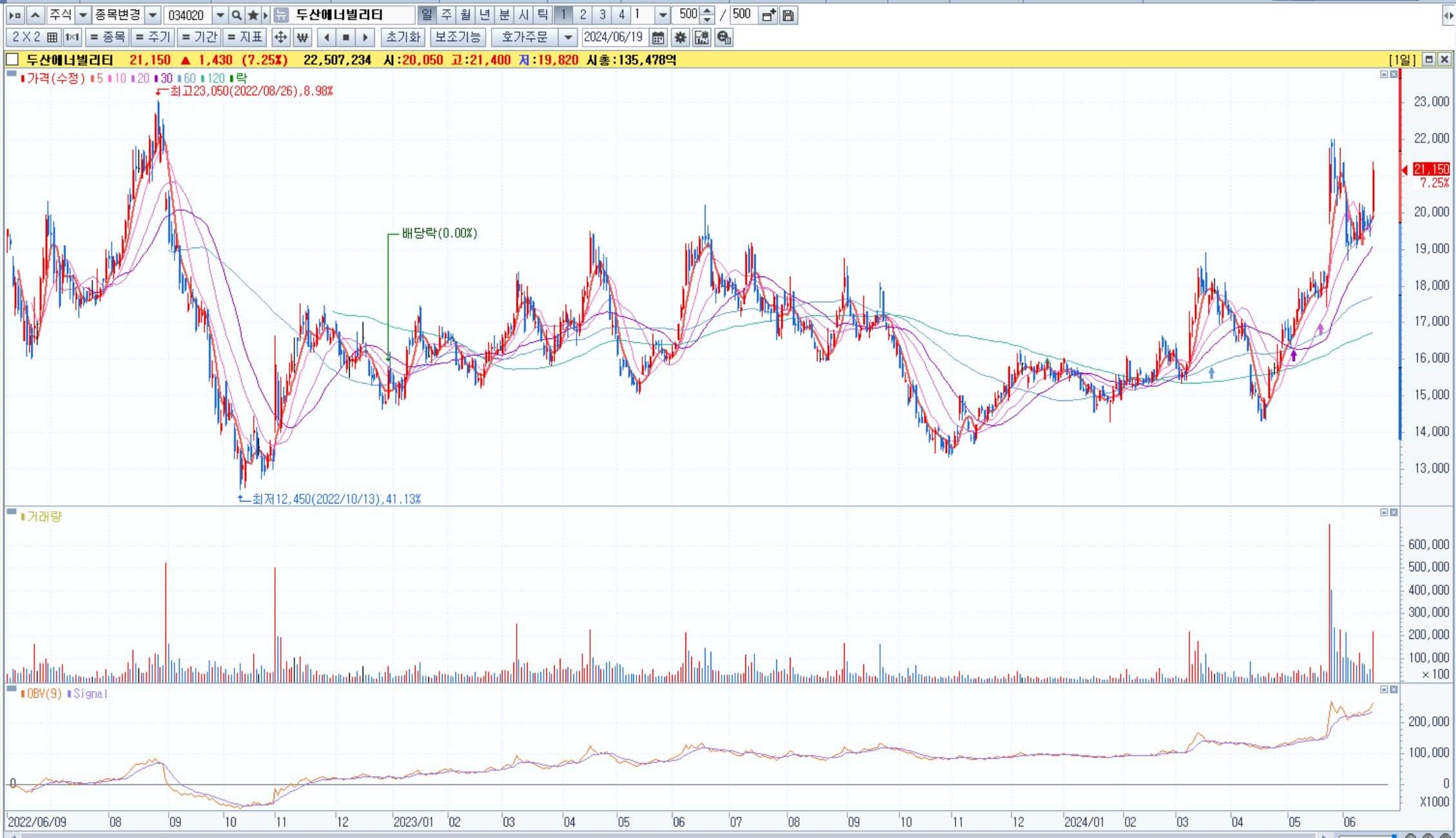Screen dimensions: 1456x838
Task: Toggle the = 지표 sync button
Action: pos(245,37)
